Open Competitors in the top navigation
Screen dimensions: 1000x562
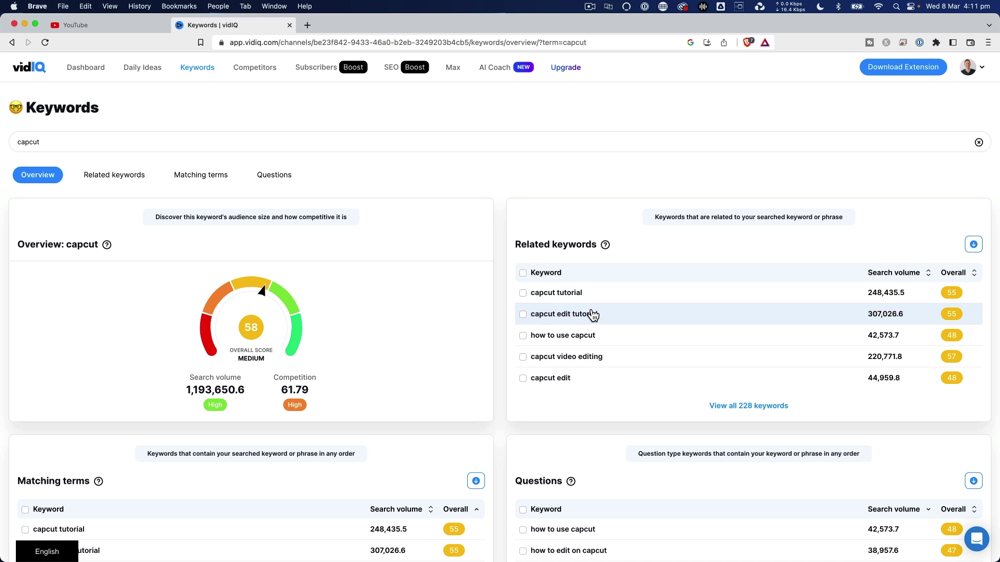pos(254,67)
